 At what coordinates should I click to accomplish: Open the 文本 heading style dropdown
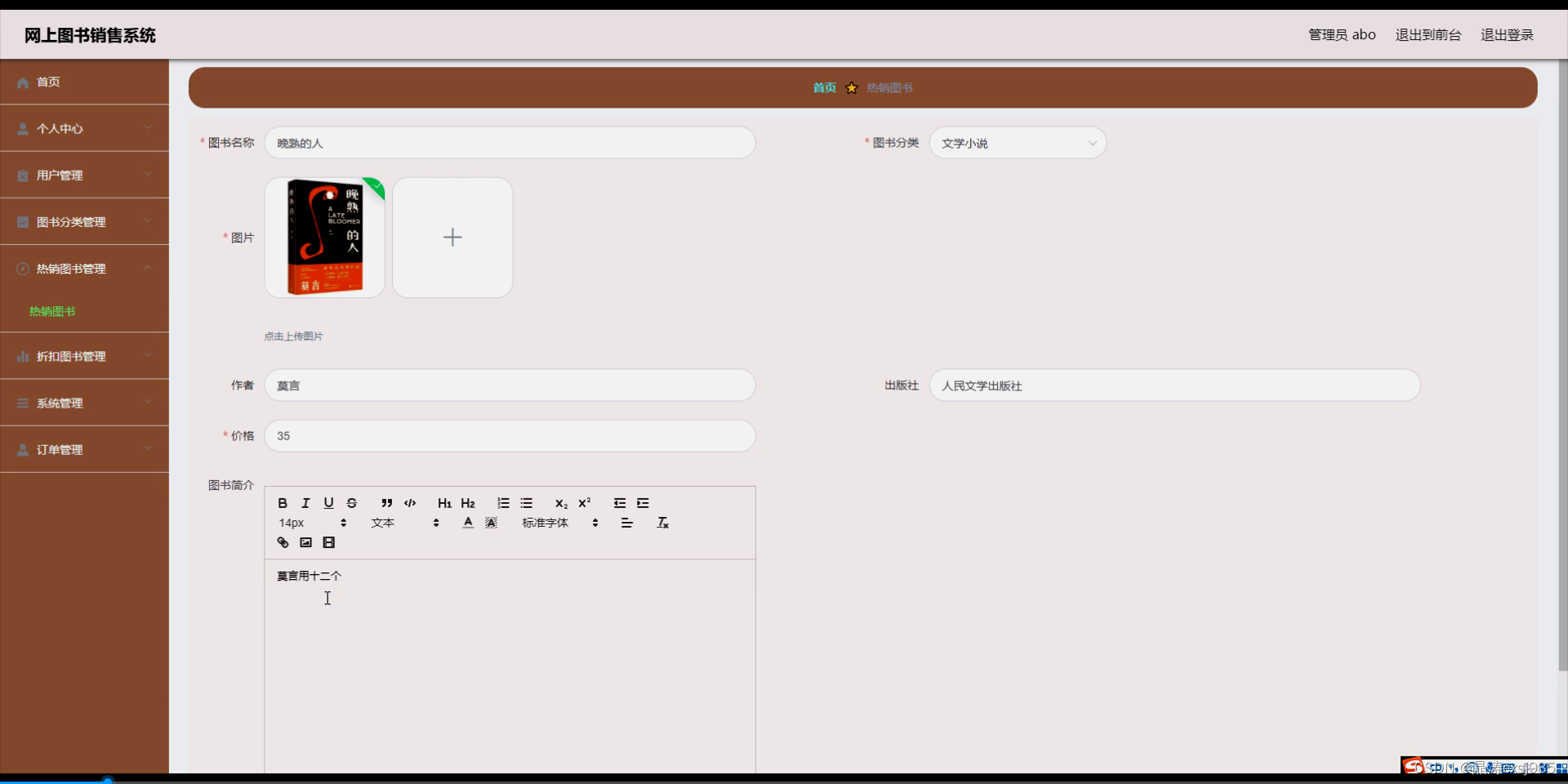click(405, 523)
